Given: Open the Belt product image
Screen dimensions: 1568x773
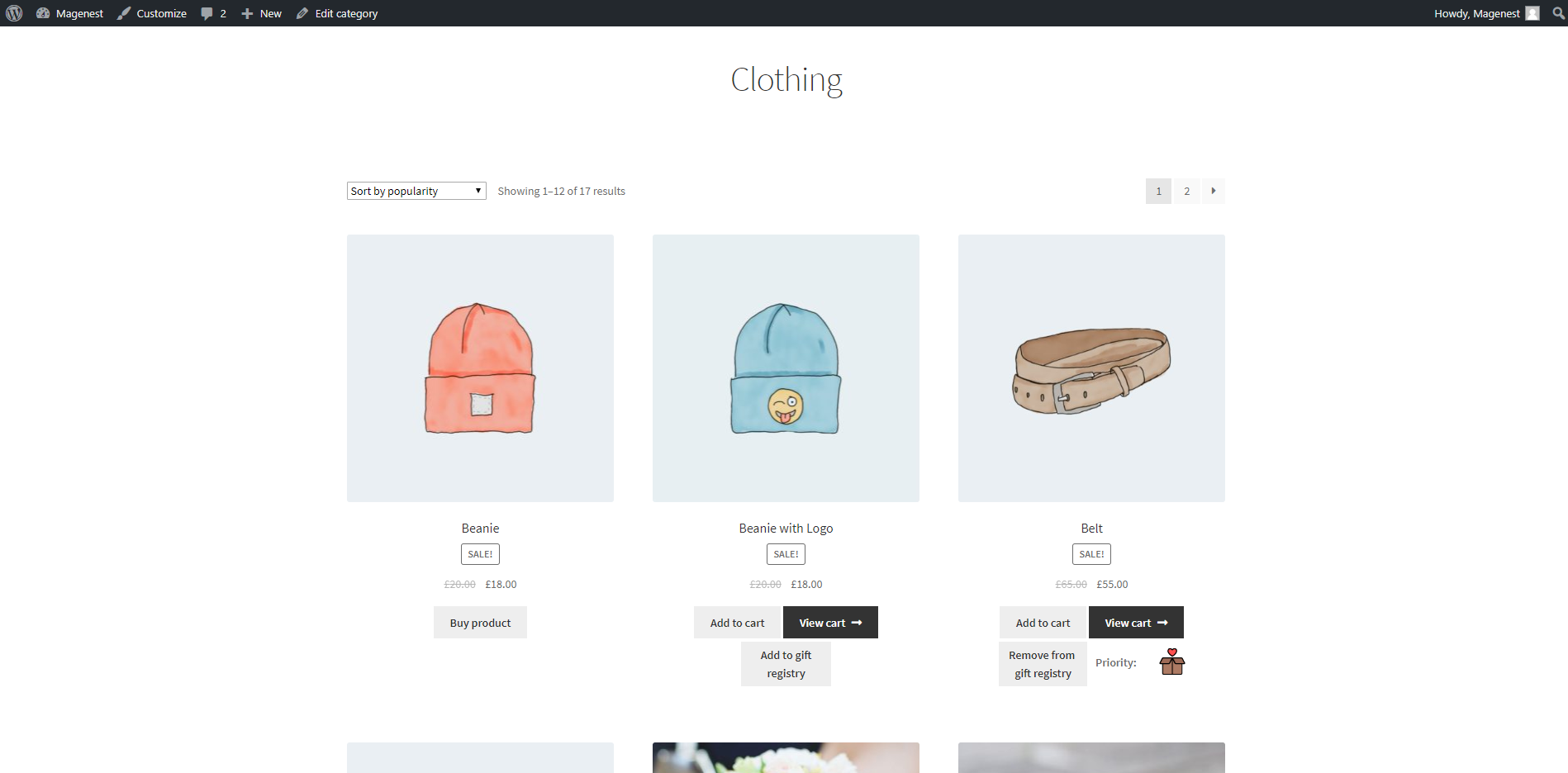Looking at the screenshot, I should coord(1091,368).
